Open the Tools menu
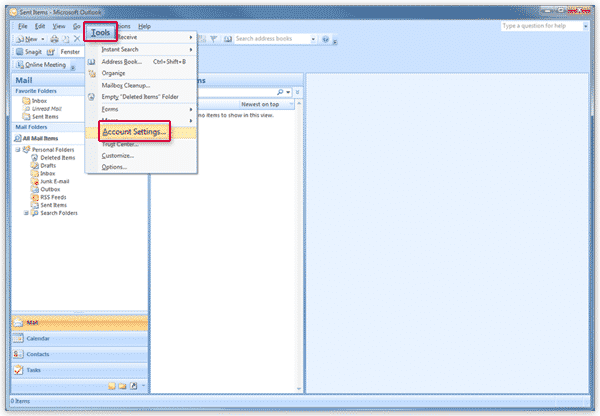 tap(100, 33)
